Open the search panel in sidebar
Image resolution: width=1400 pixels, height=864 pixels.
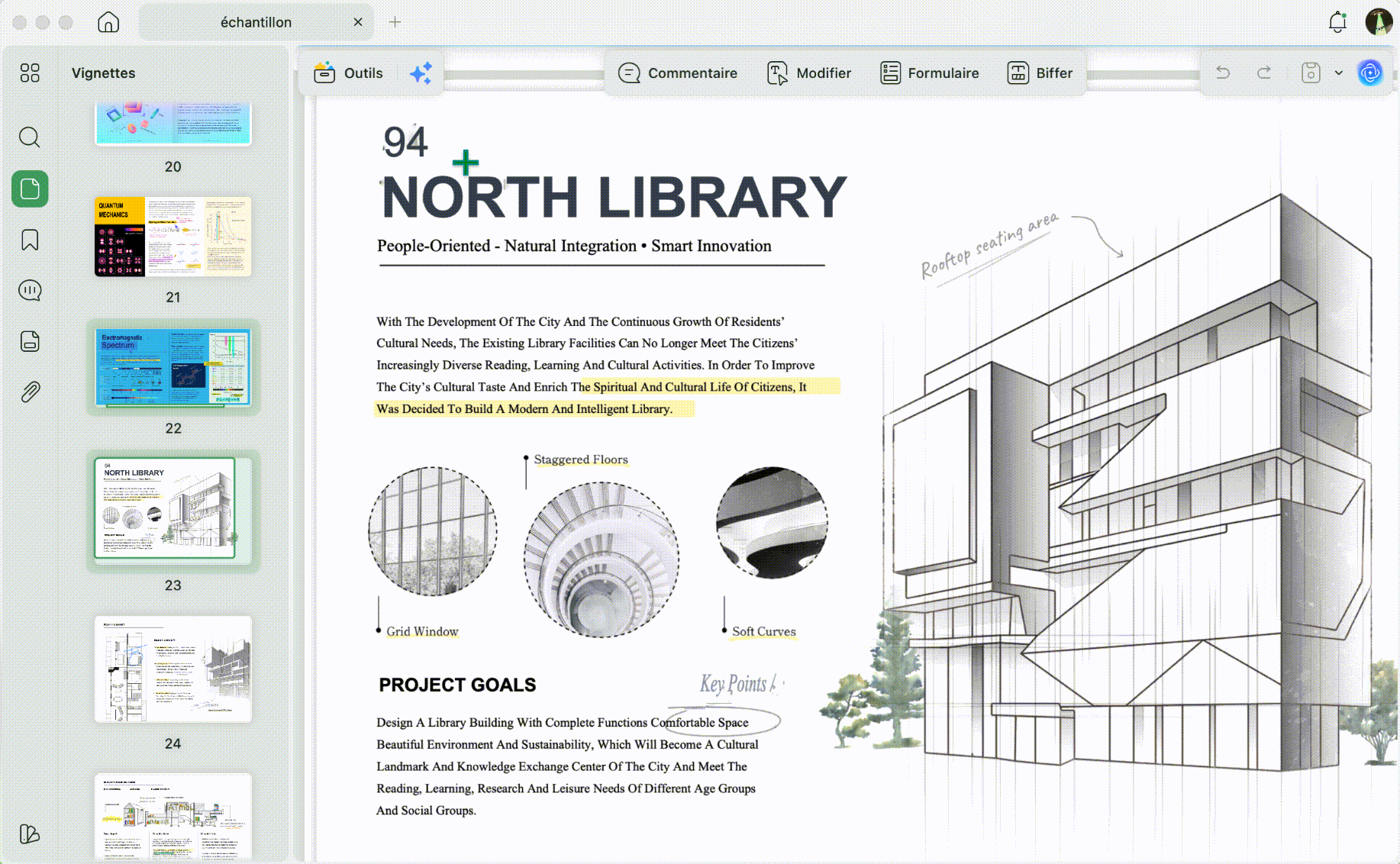click(30, 137)
